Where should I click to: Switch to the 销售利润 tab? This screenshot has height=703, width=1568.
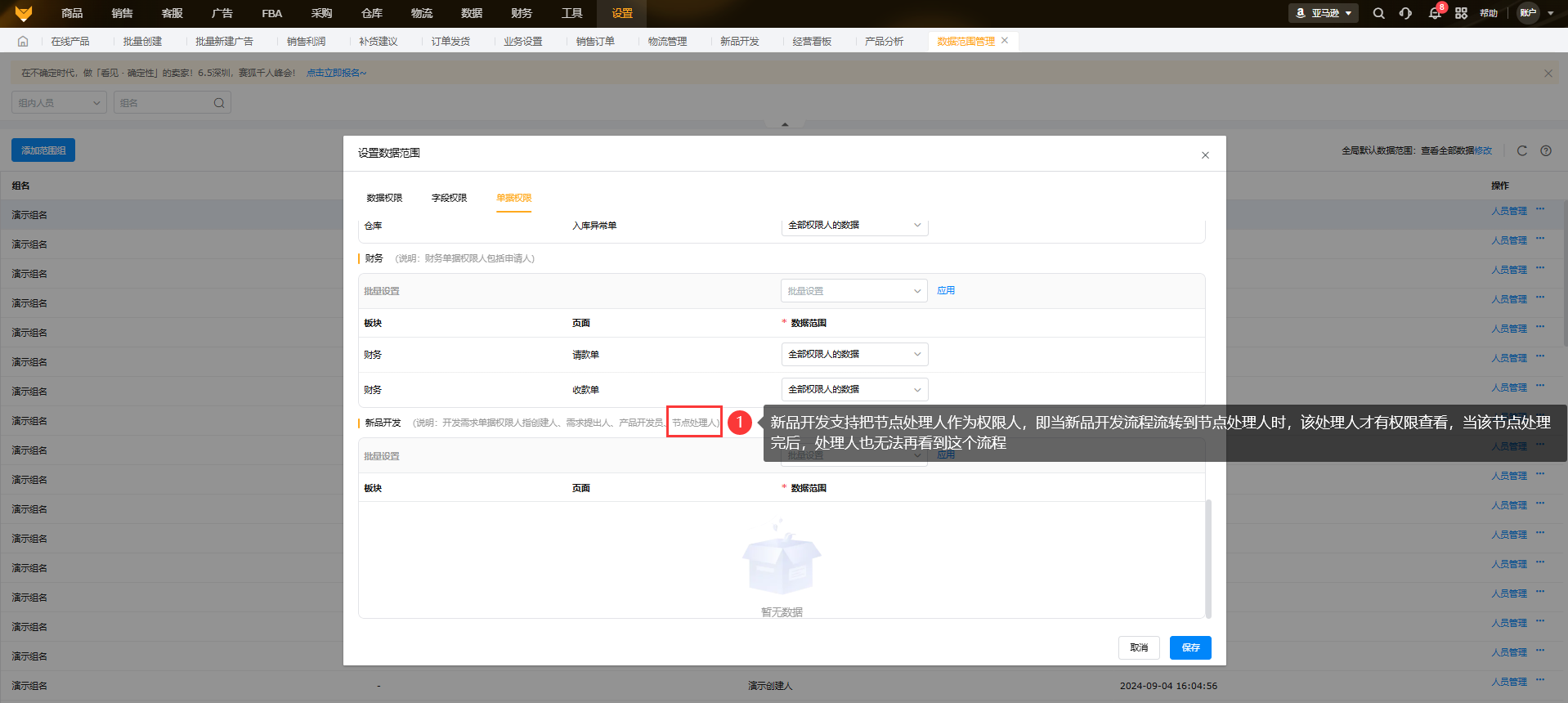[x=306, y=41]
